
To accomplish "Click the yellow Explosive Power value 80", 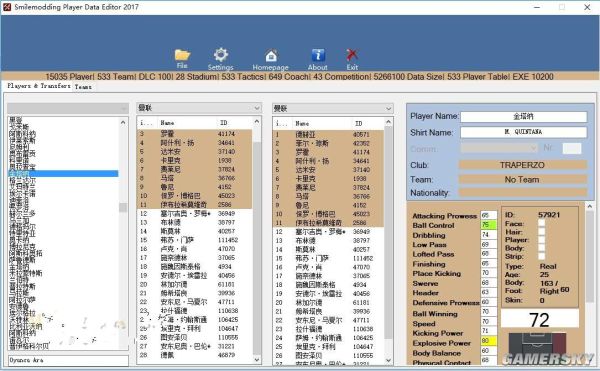I will 489,341.
